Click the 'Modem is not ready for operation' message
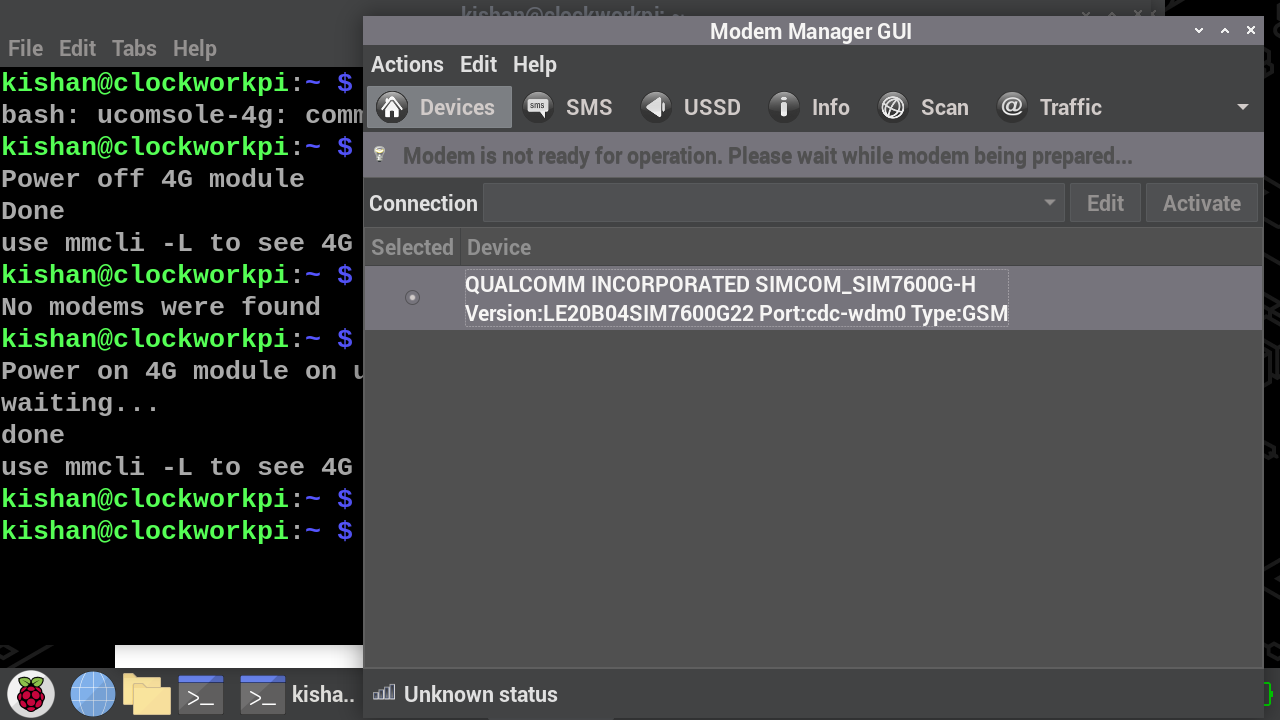Screen dimensions: 1280x720 [x=767, y=156]
